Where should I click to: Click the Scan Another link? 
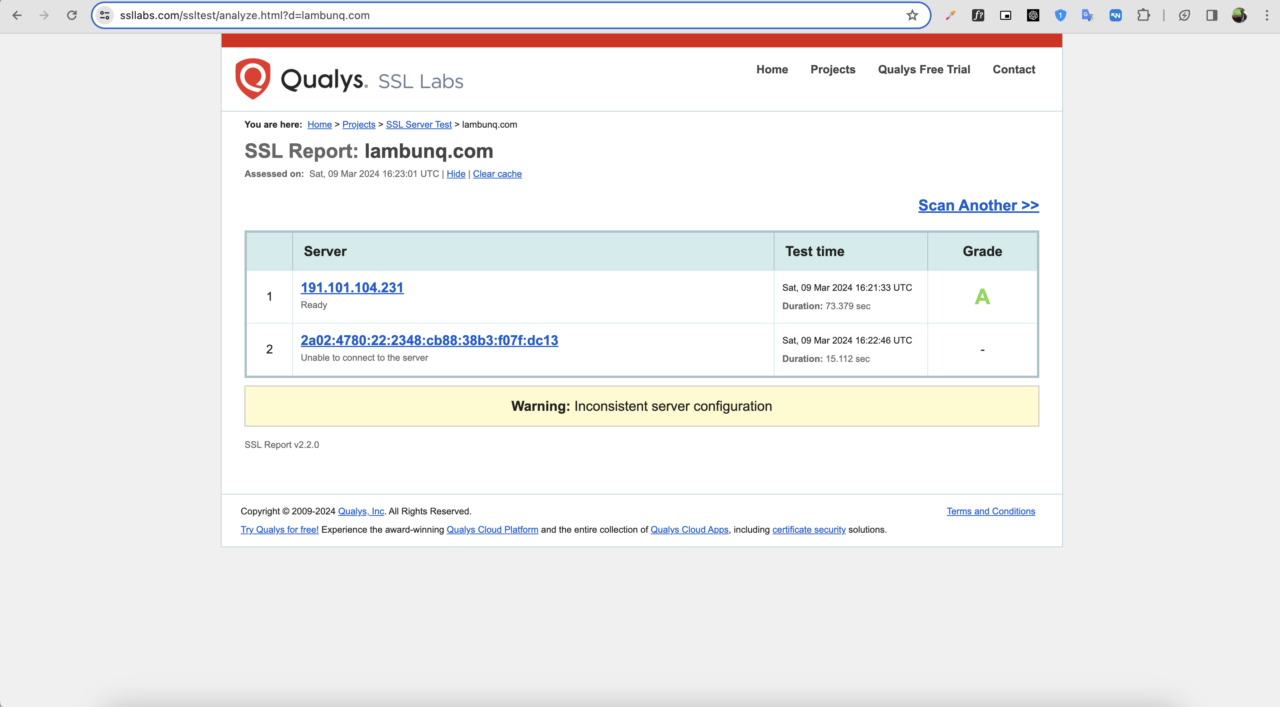978,205
